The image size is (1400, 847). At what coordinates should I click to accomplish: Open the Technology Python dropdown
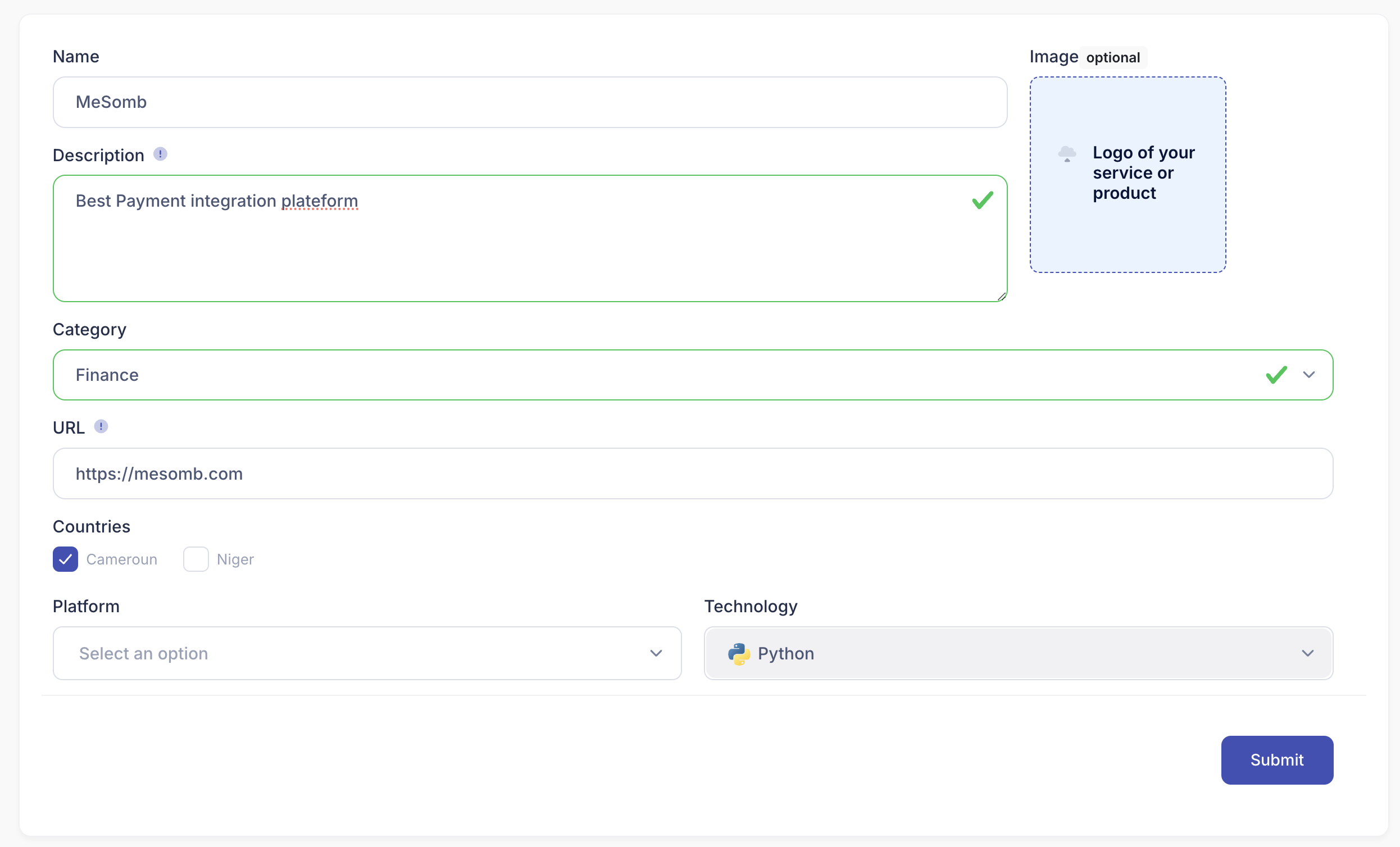pos(1018,653)
